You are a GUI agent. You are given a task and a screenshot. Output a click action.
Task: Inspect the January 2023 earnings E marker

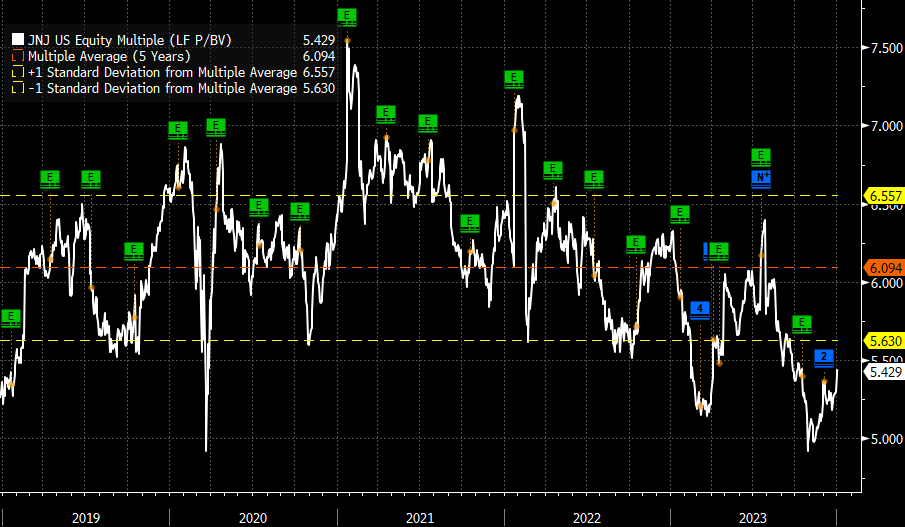[680, 215]
